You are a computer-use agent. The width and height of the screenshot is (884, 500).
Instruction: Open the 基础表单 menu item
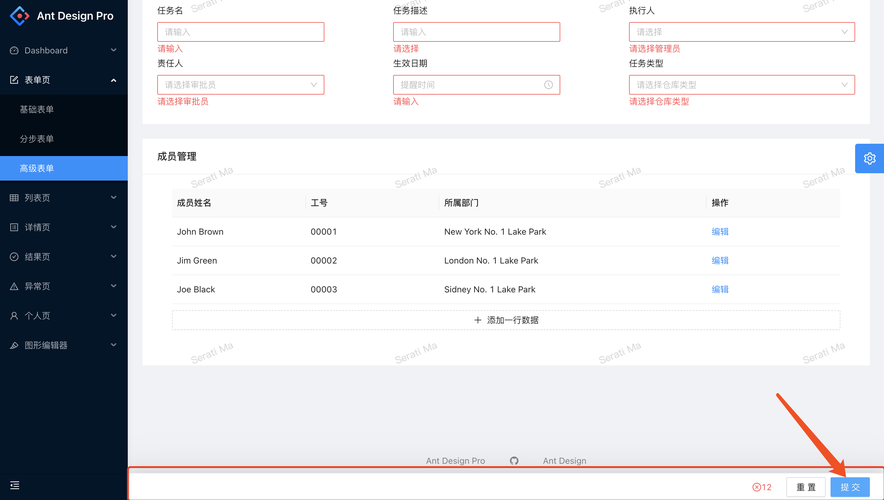pos(64,109)
